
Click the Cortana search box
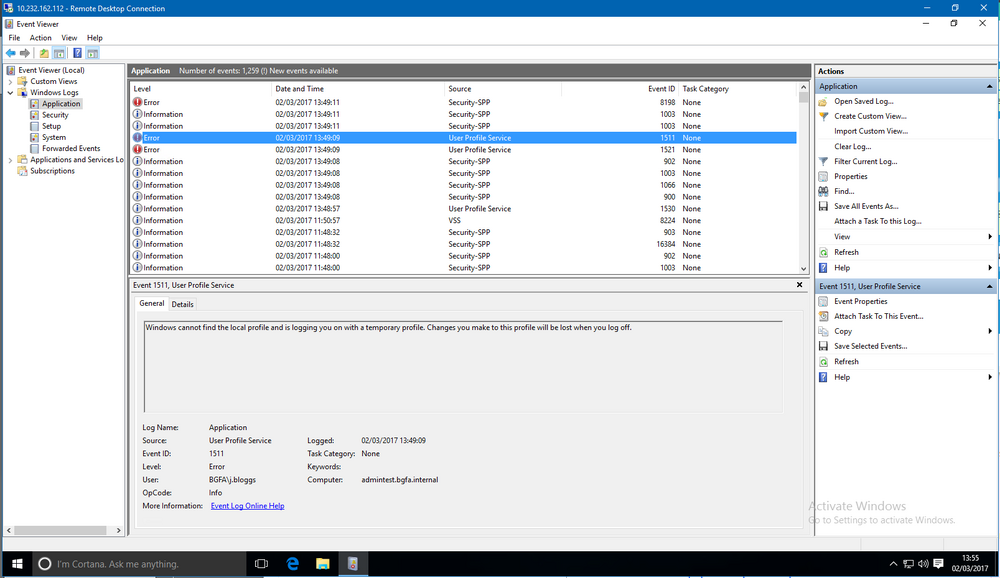139,564
